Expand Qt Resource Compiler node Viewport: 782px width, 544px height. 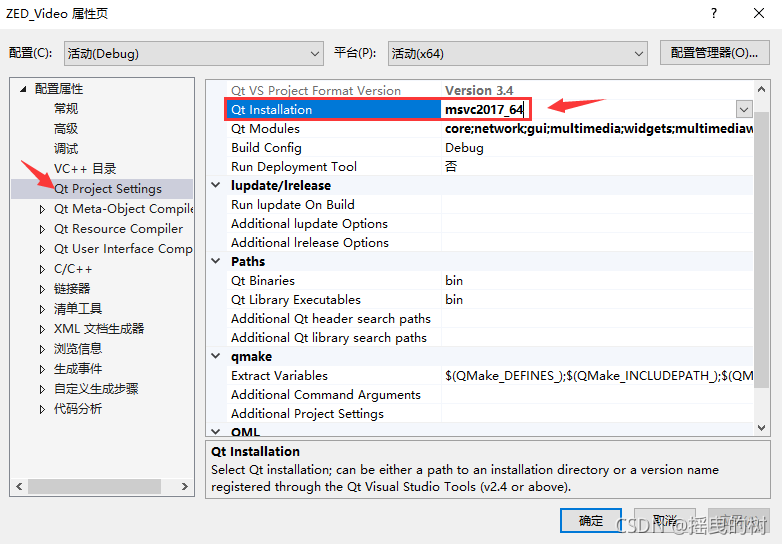pyautogui.click(x=42, y=229)
